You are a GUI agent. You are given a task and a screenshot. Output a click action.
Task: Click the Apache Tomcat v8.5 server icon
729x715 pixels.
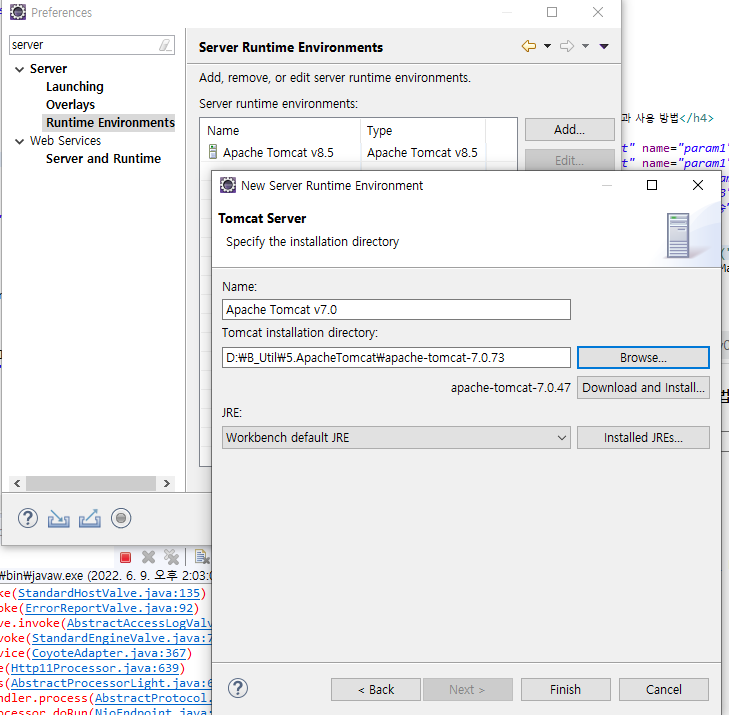point(213,152)
